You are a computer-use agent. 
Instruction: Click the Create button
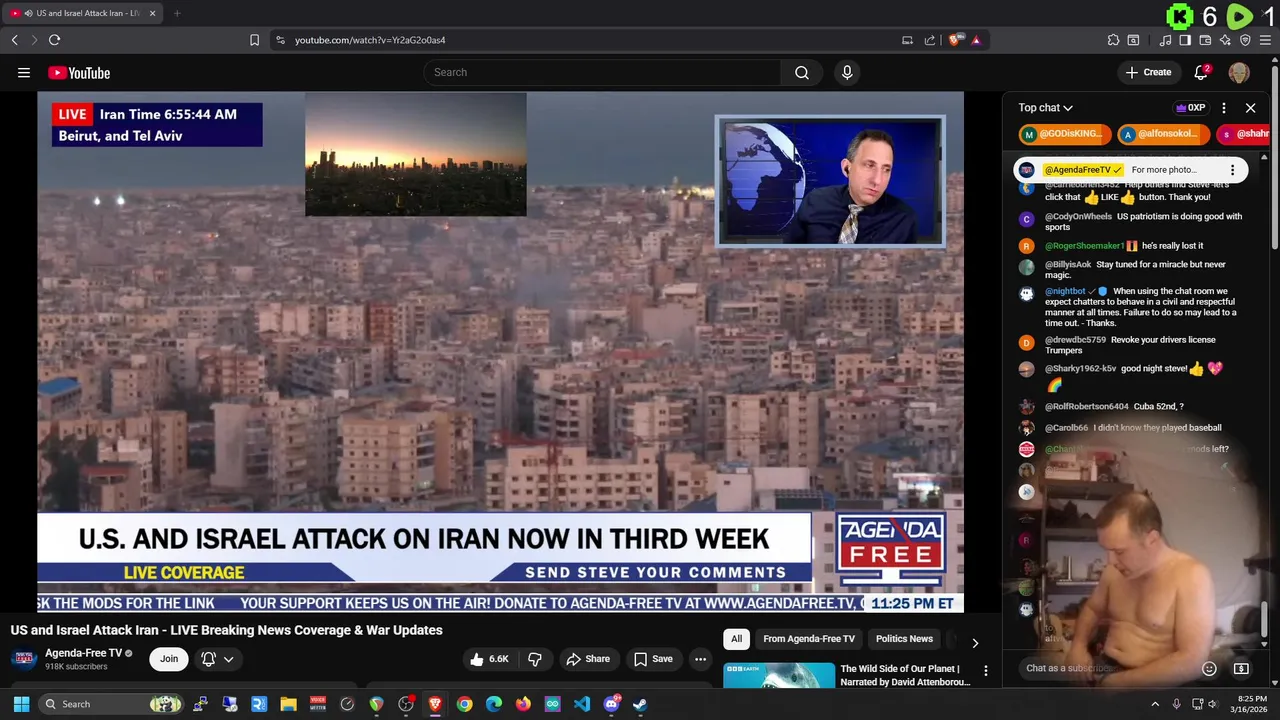pos(1148,72)
